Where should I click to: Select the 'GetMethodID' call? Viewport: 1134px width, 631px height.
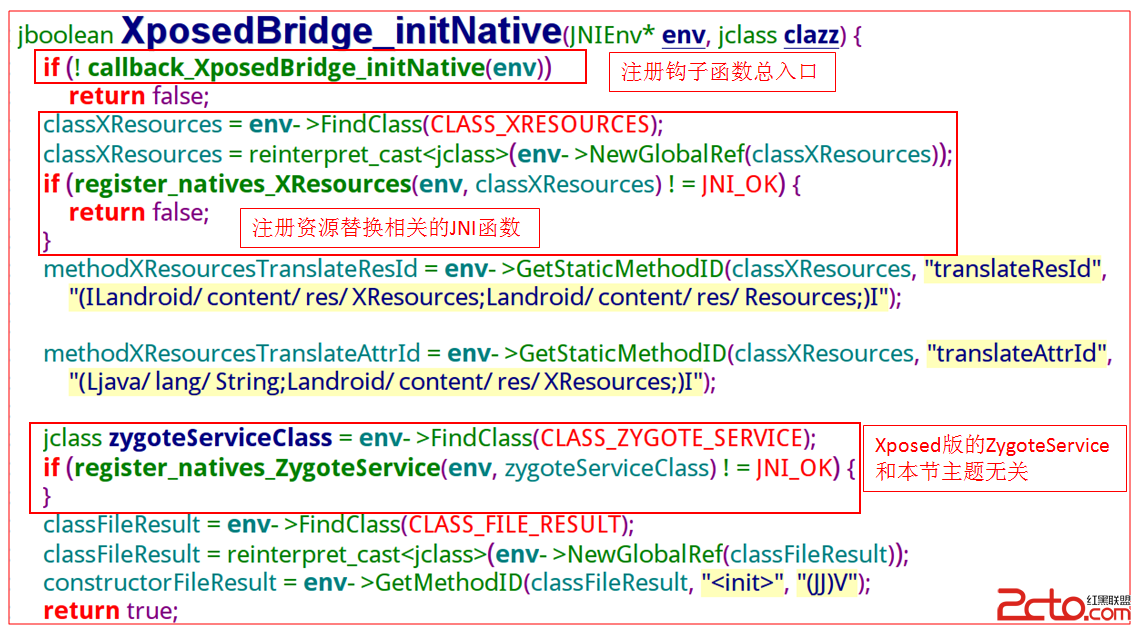449,583
